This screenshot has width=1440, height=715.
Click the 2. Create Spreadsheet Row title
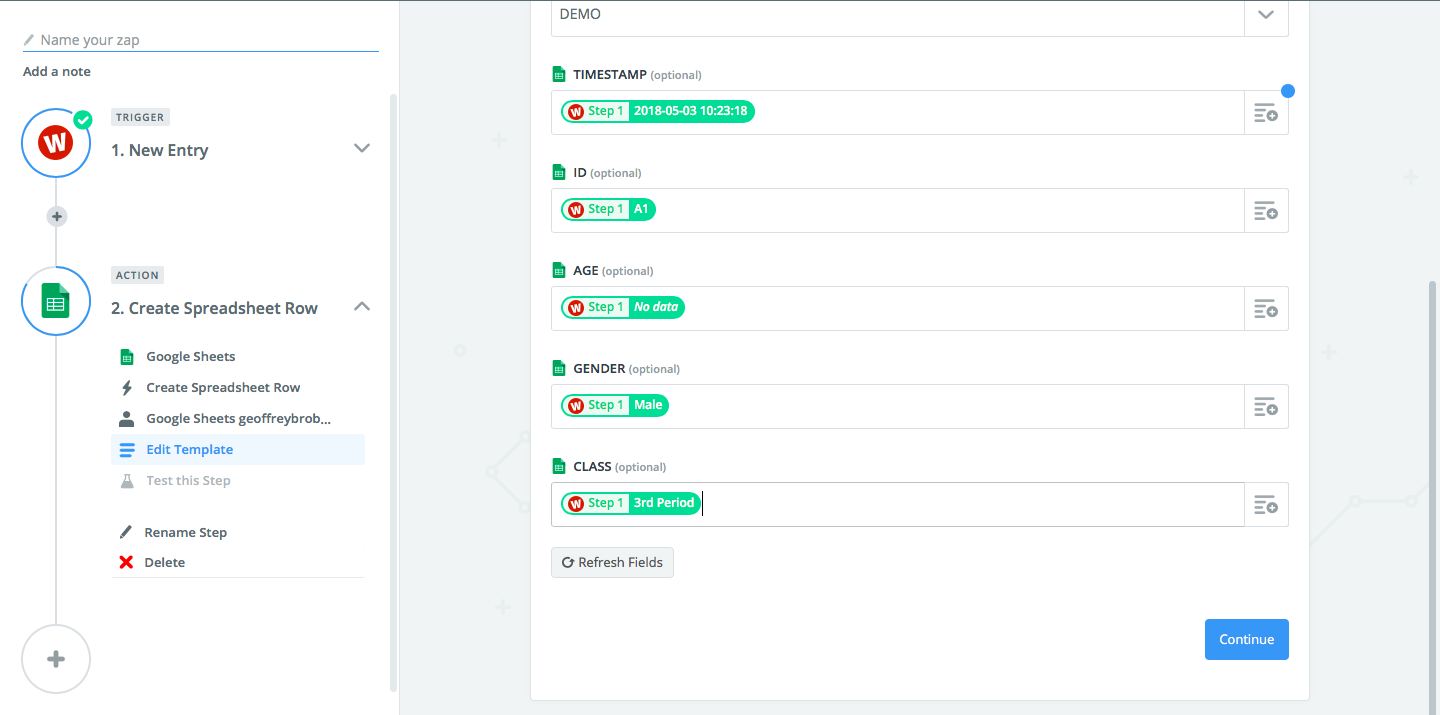click(x=214, y=308)
